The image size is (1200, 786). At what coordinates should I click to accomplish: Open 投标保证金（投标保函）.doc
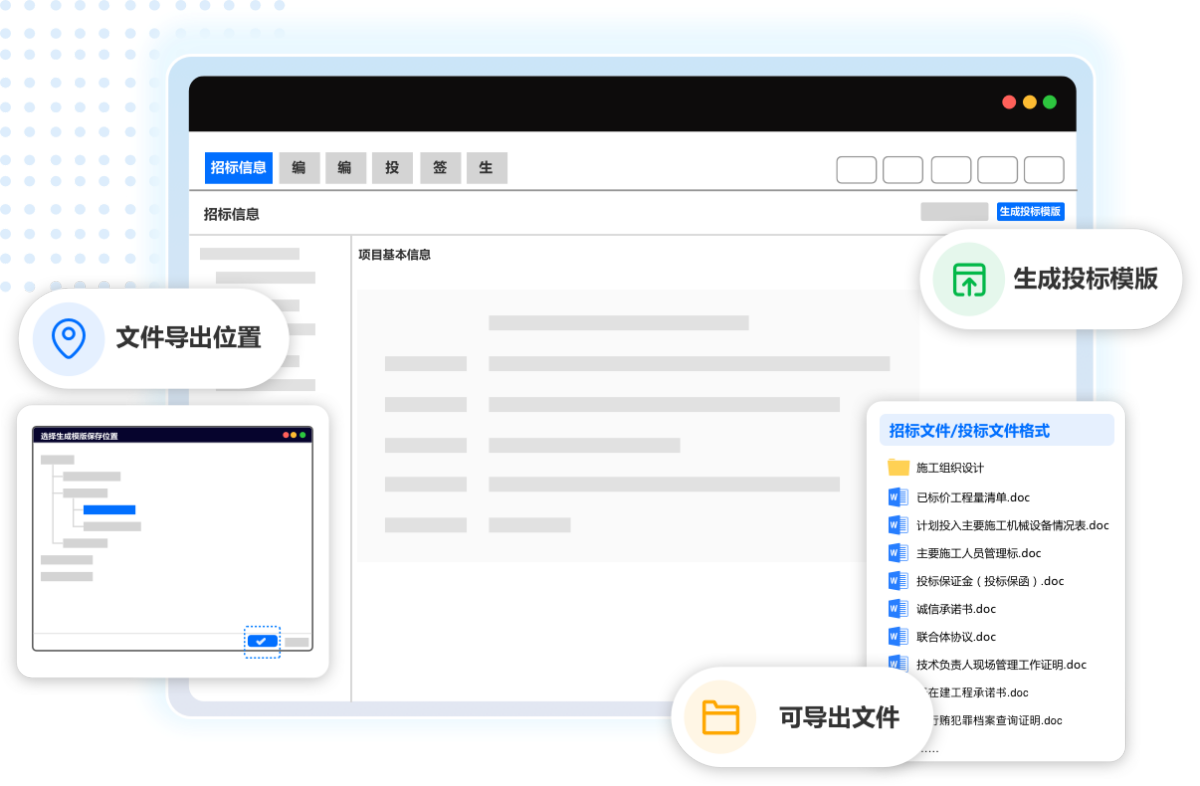(x=893, y=580)
